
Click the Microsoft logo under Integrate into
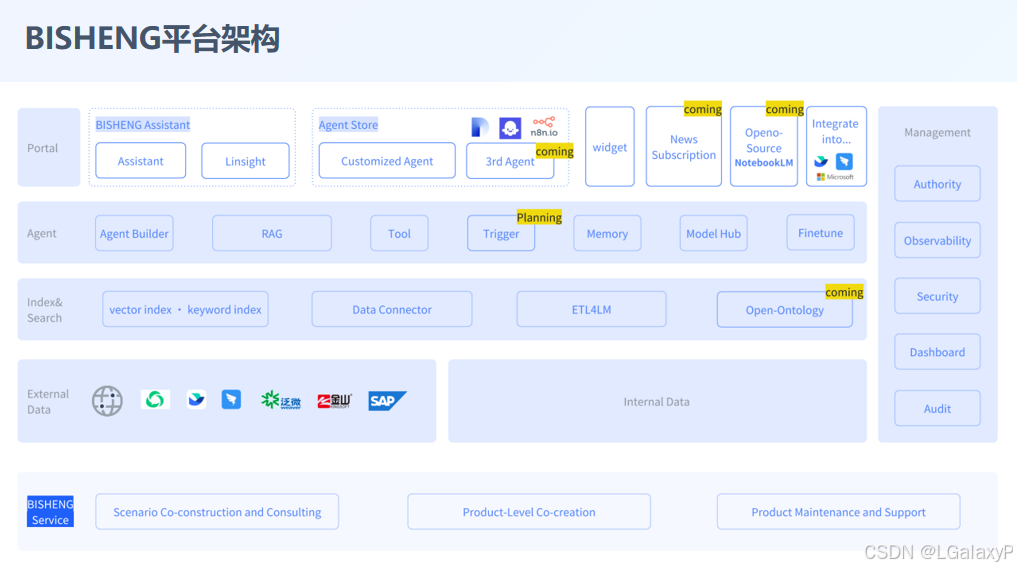pos(835,176)
